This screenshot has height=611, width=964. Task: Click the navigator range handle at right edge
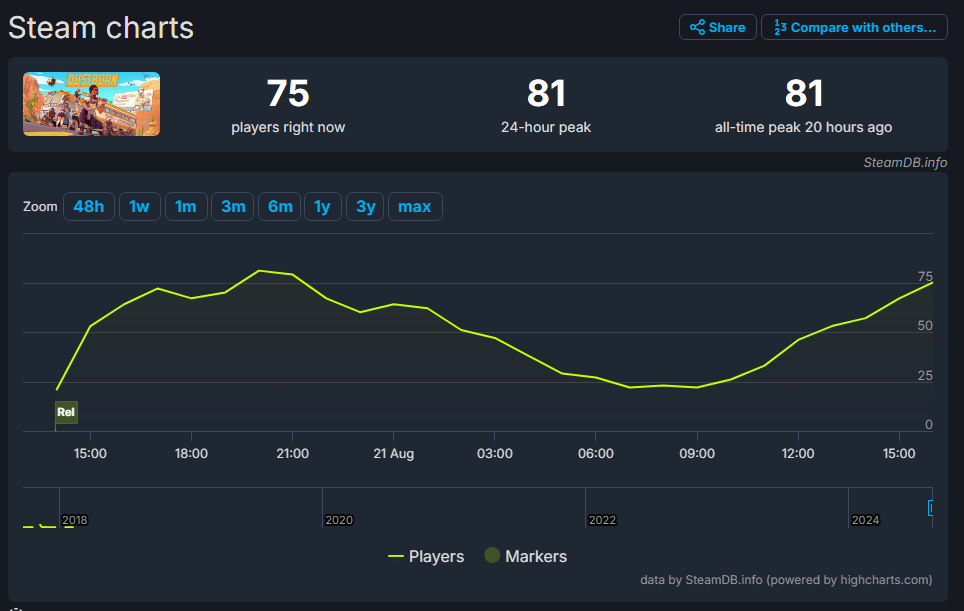pos(931,508)
